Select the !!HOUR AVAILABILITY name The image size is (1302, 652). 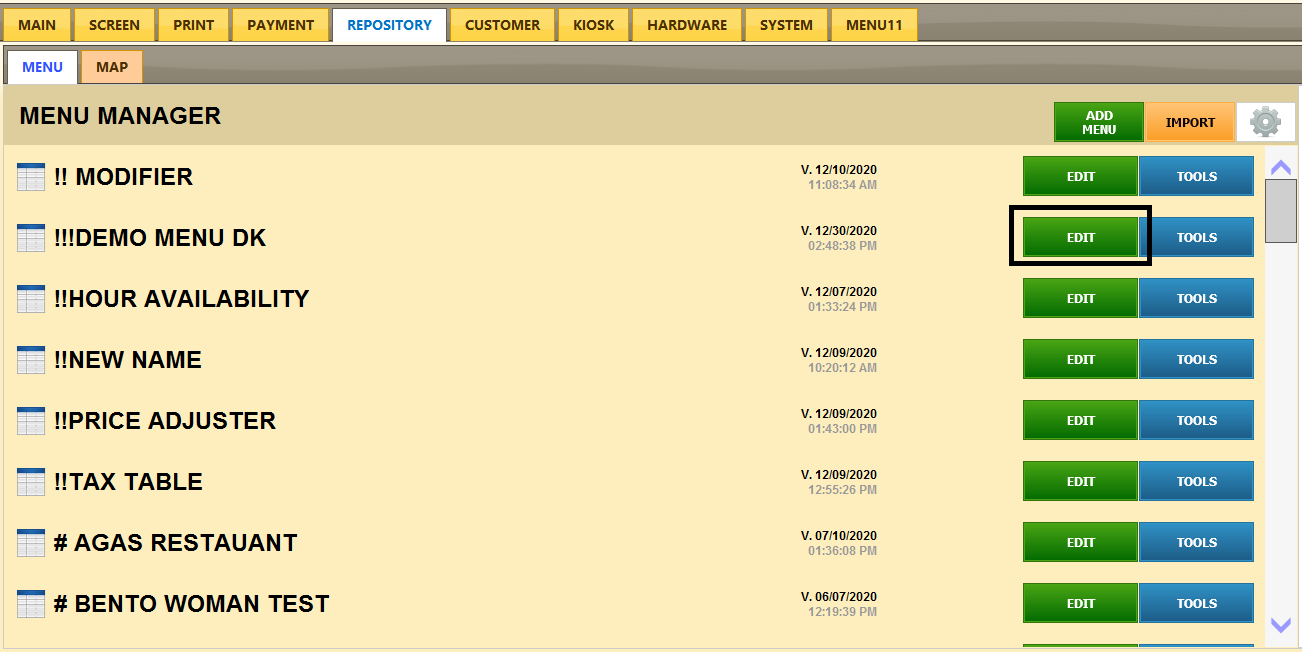[181, 299]
